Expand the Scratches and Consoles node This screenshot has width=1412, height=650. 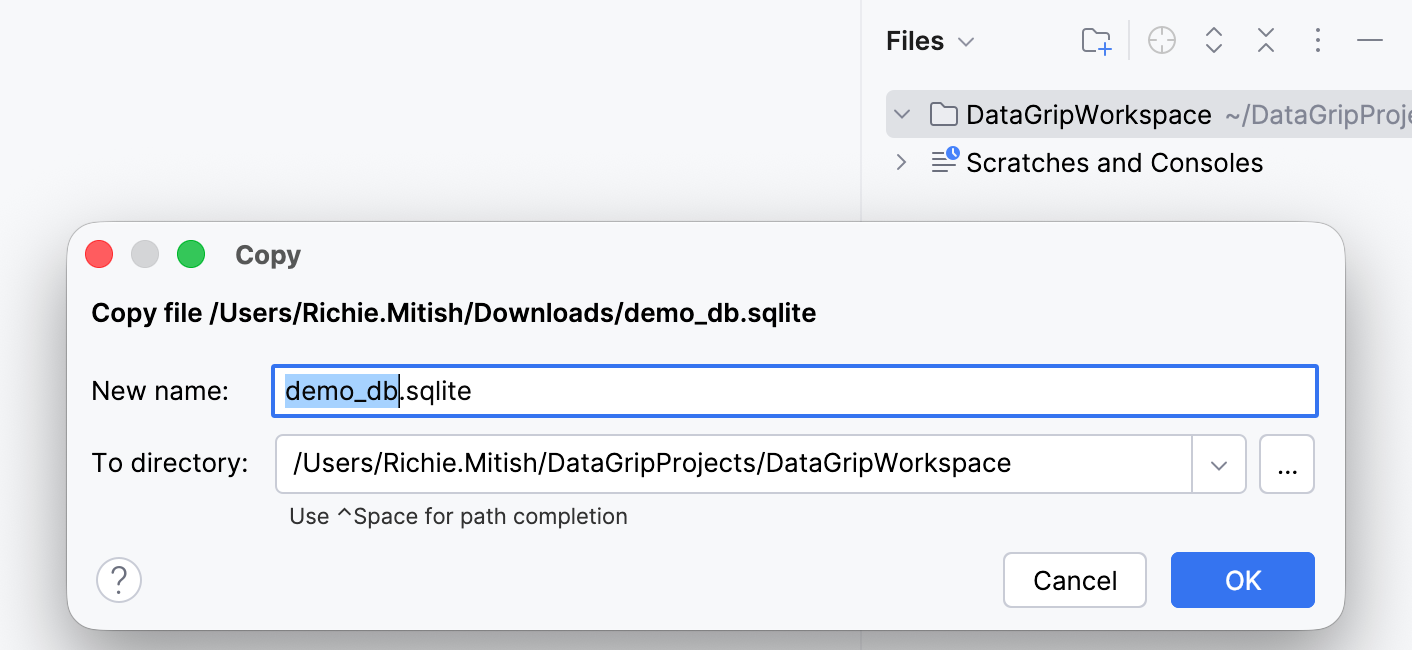point(902,163)
